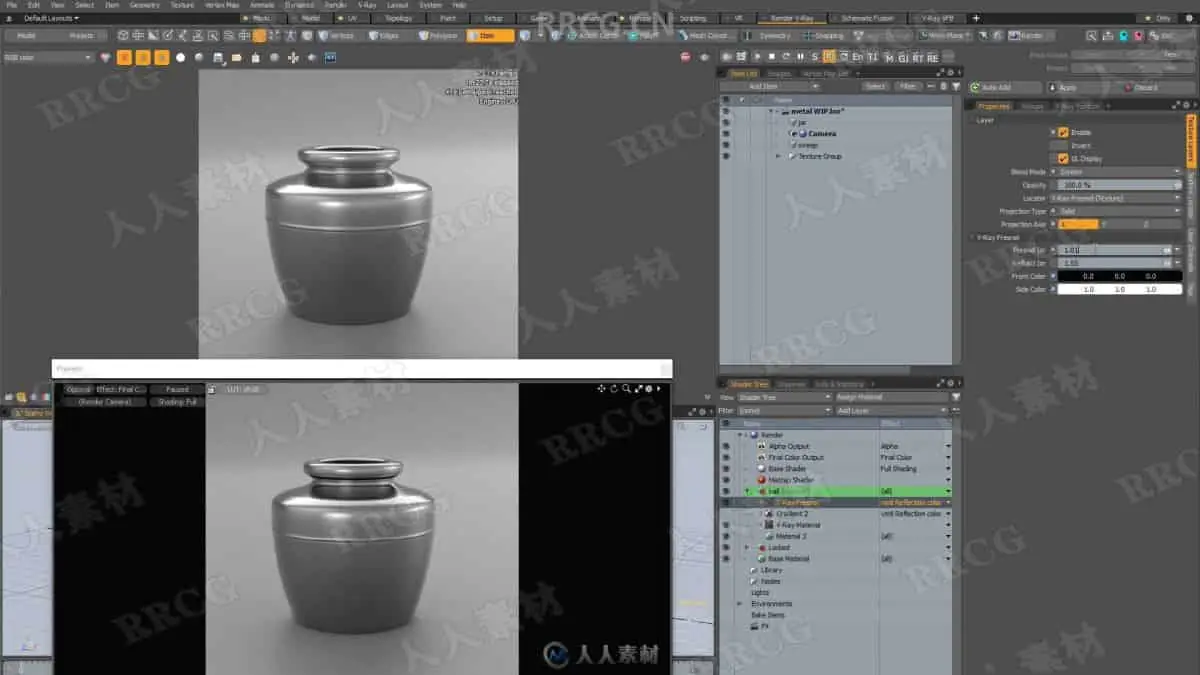Click the Snapping toolbar button
Screen dimensions: 1200x675
(823, 35)
